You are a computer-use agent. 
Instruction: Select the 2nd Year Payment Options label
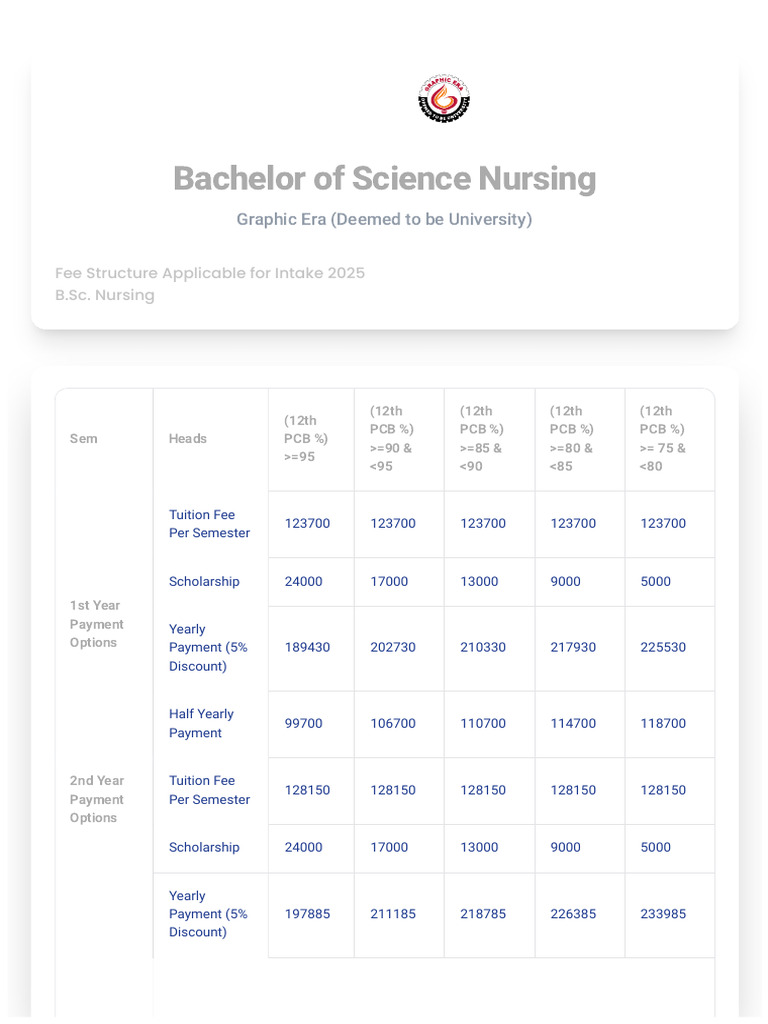97,799
